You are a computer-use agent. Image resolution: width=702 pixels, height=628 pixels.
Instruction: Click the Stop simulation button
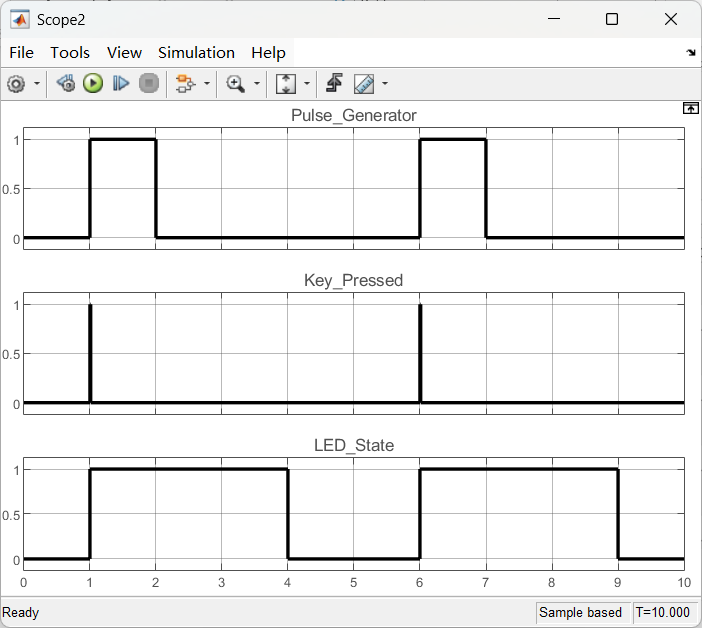pyautogui.click(x=149, y=84)
